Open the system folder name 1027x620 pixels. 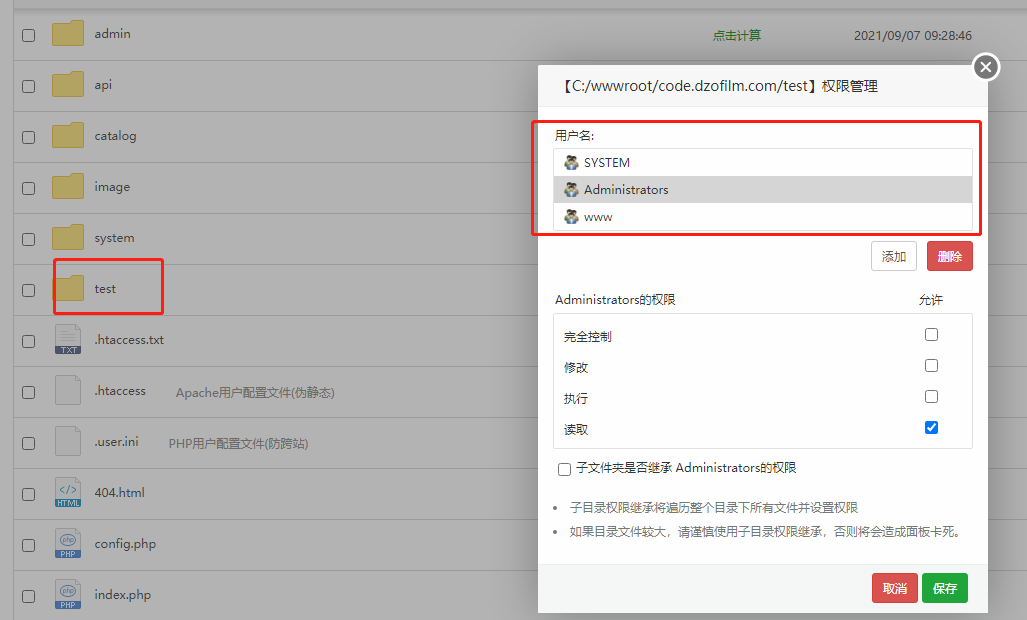(114, 238)
